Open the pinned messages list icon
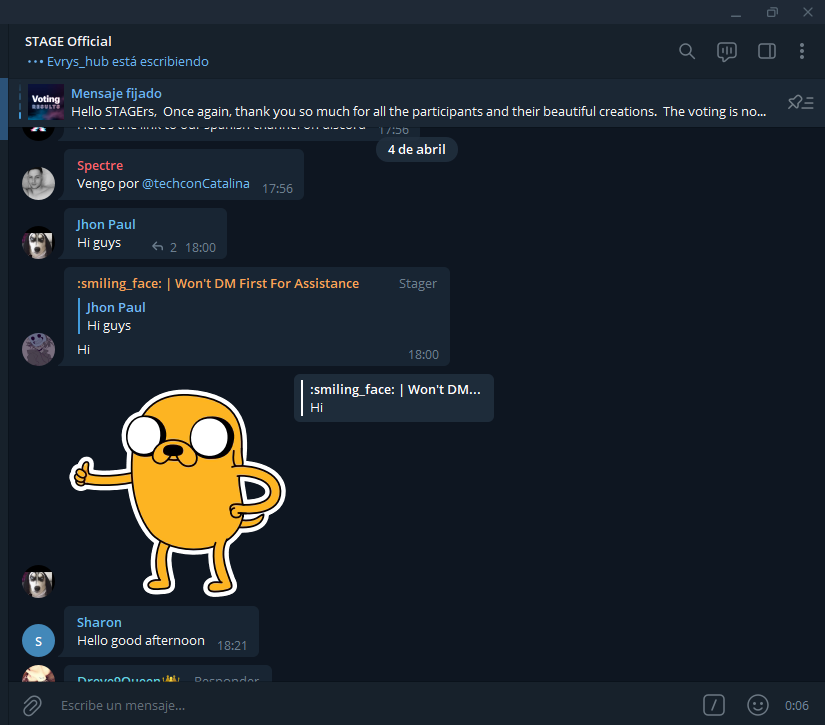The height and width of the screenshot is (725, 825). (x=800, y=102)
